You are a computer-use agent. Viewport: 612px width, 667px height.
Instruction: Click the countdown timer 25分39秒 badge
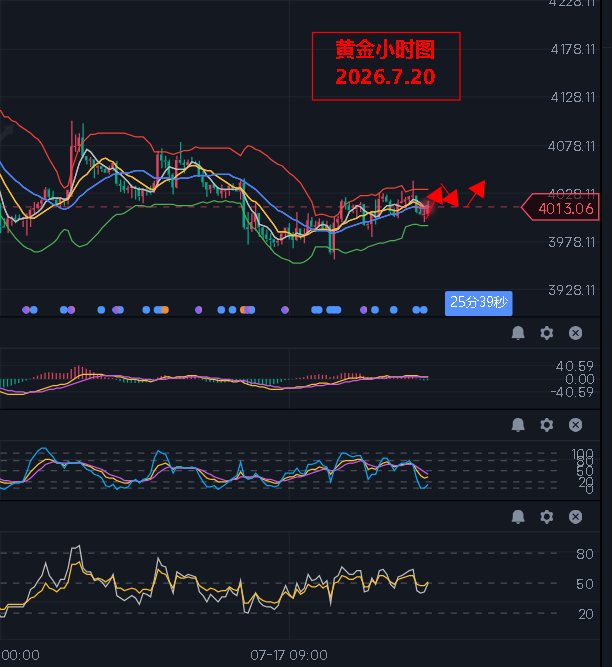coord(478,303)
